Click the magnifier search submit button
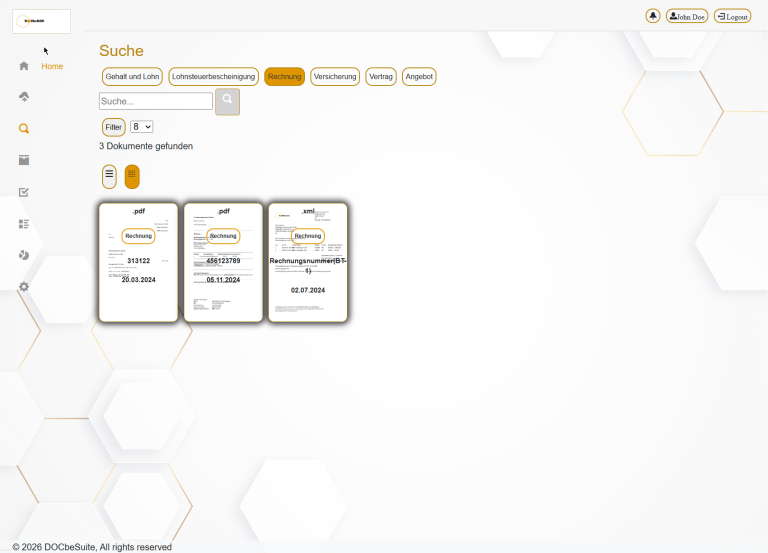Screen dimensions: 768x553 227,101
